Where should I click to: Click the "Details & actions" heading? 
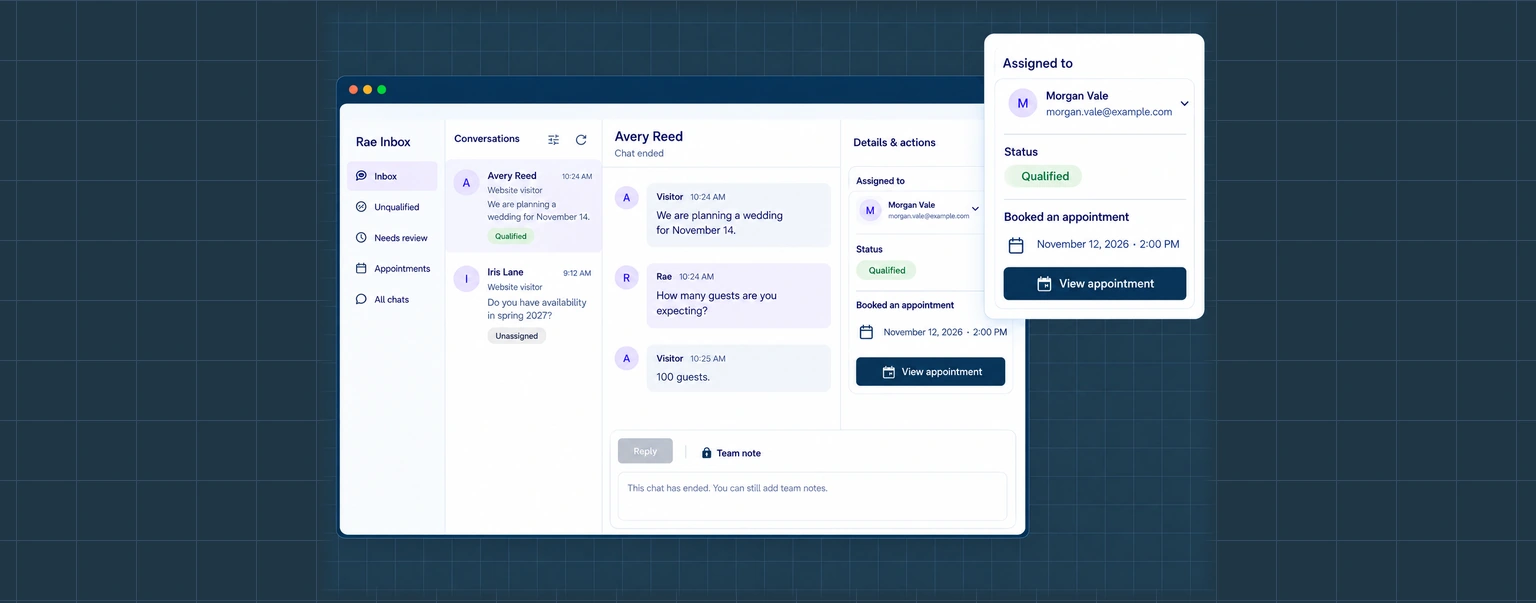[x=894, y=143]
